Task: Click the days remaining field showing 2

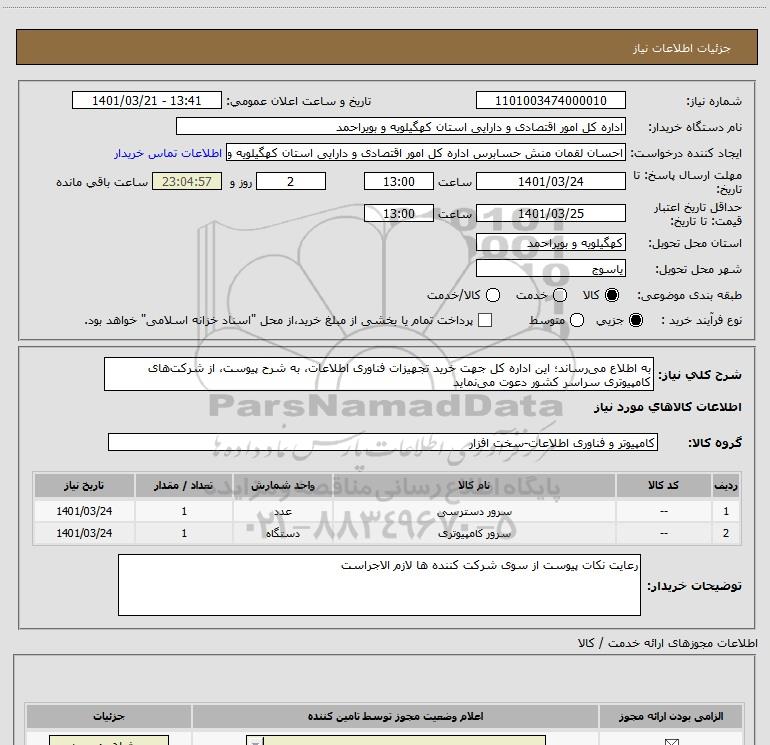Action: pos(291,181)
